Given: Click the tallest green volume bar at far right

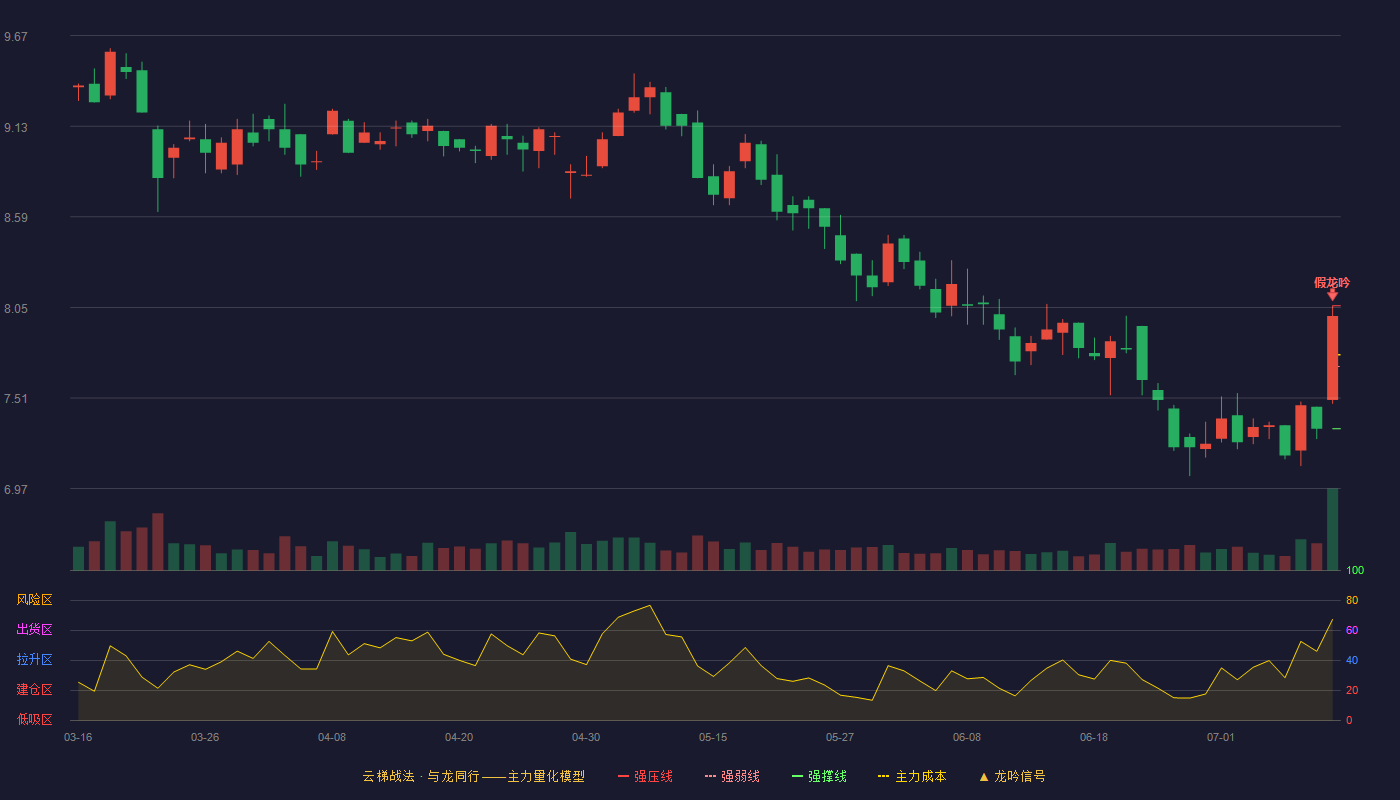Looking at the screenshot, I should (1332, 529).
